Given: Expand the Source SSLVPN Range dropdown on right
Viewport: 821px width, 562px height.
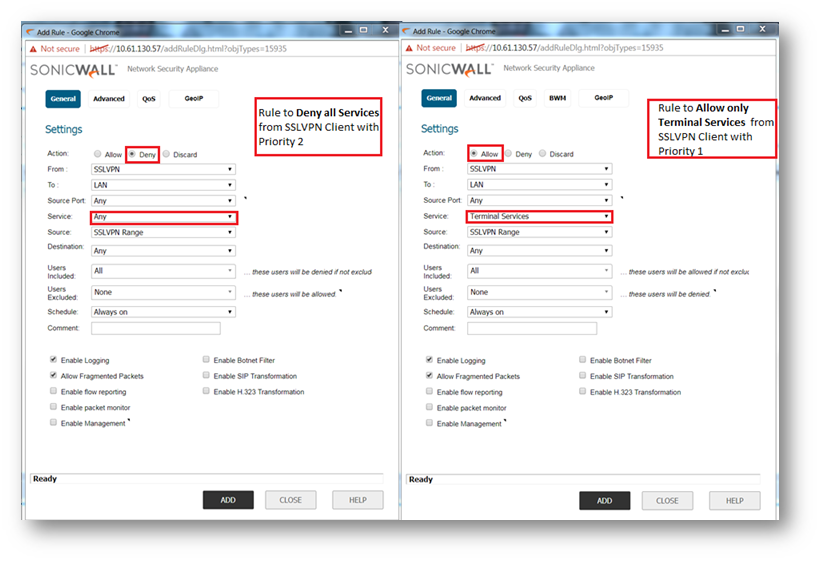Looking at the screenshot, I should [539, 232].
